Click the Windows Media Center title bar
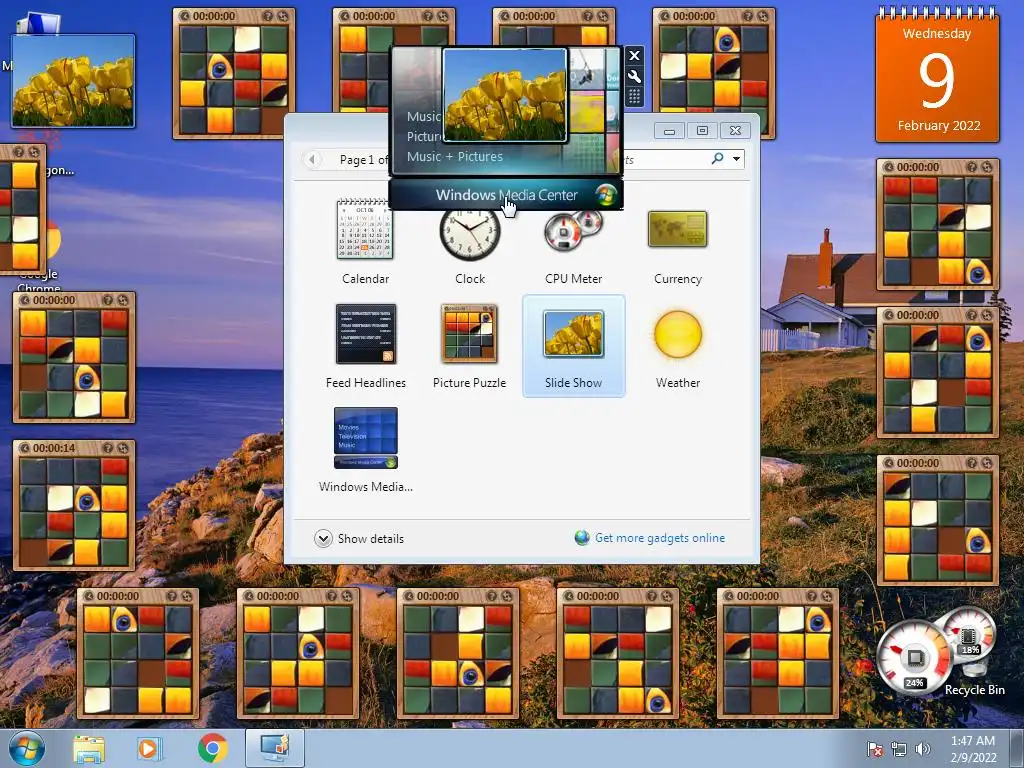Screen dimensions: 1024x768 point(506,195)
